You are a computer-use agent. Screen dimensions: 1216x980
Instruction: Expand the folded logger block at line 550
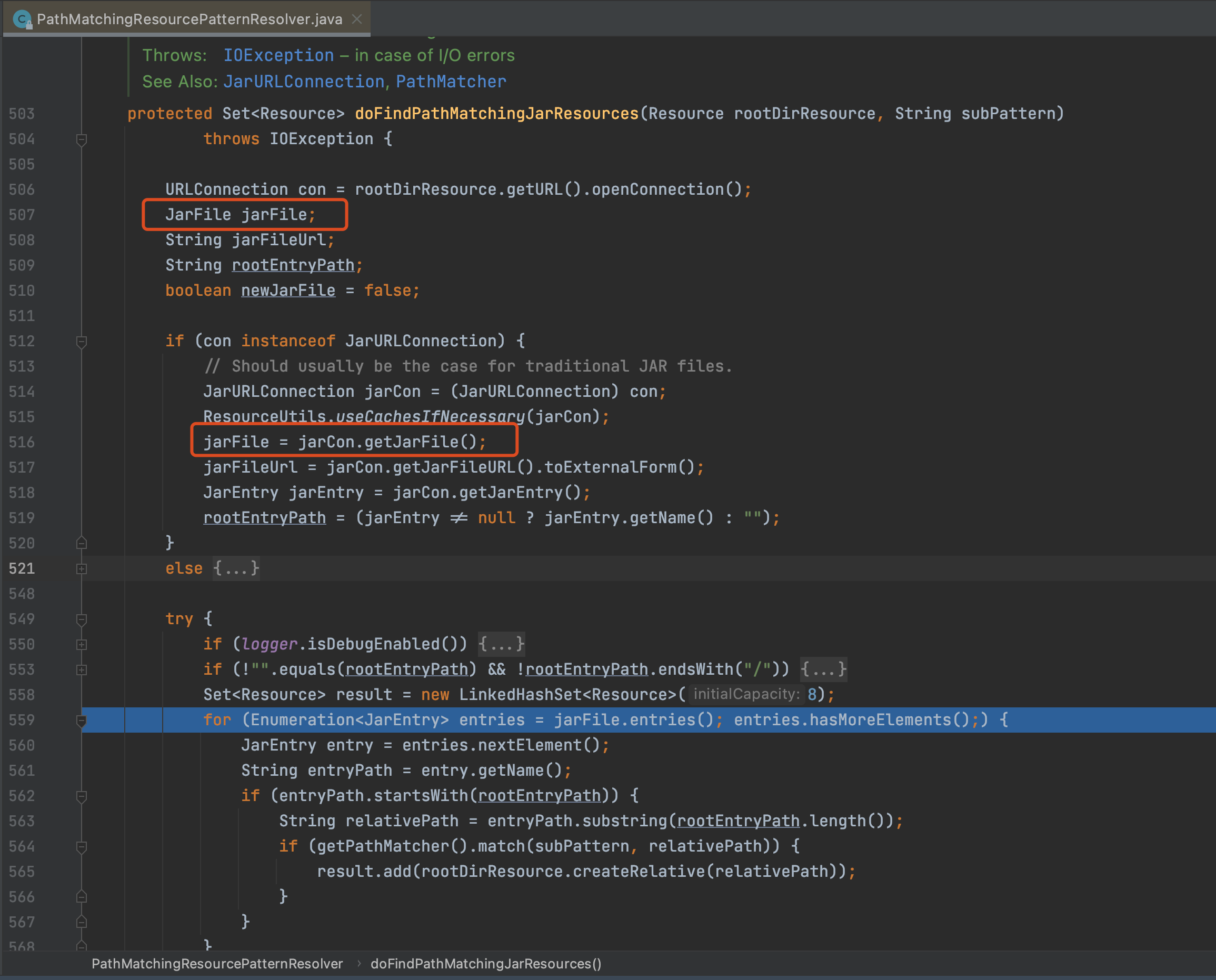click(81, 644)
